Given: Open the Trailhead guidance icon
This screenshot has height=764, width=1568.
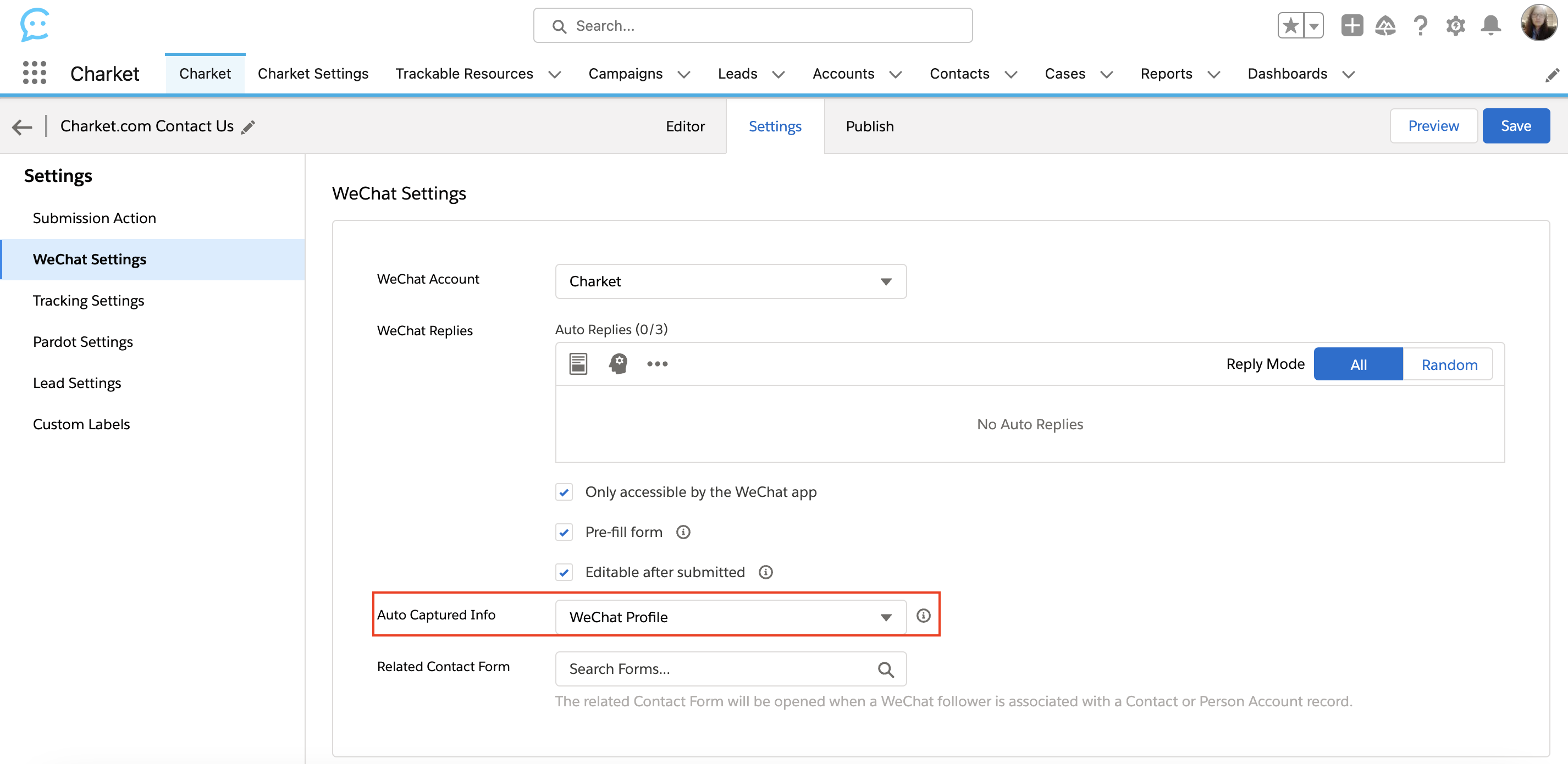Looking at the screenshot, I should [x=1385, y=26].
